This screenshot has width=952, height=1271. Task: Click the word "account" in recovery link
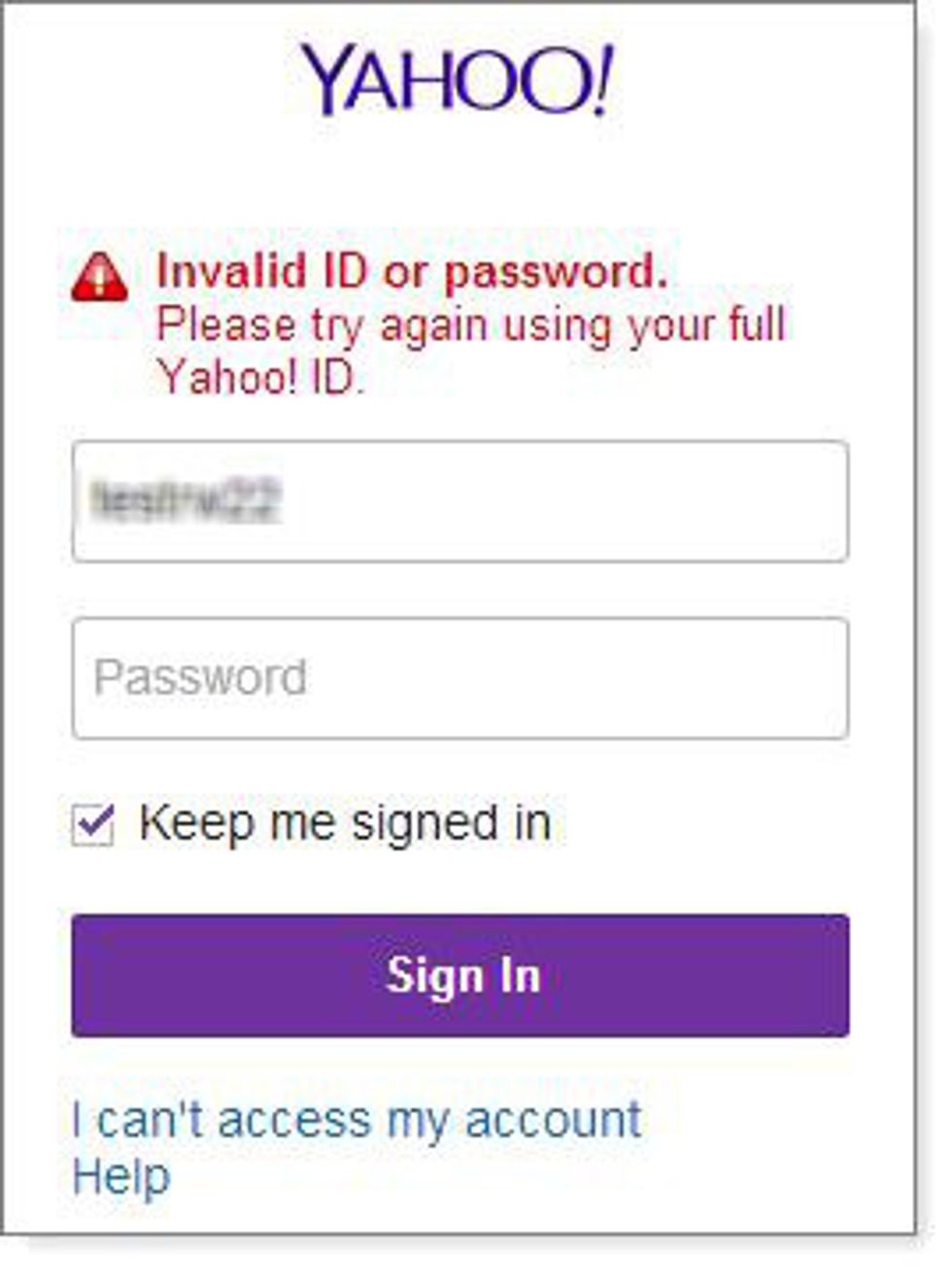click(x=553, y=1120)
